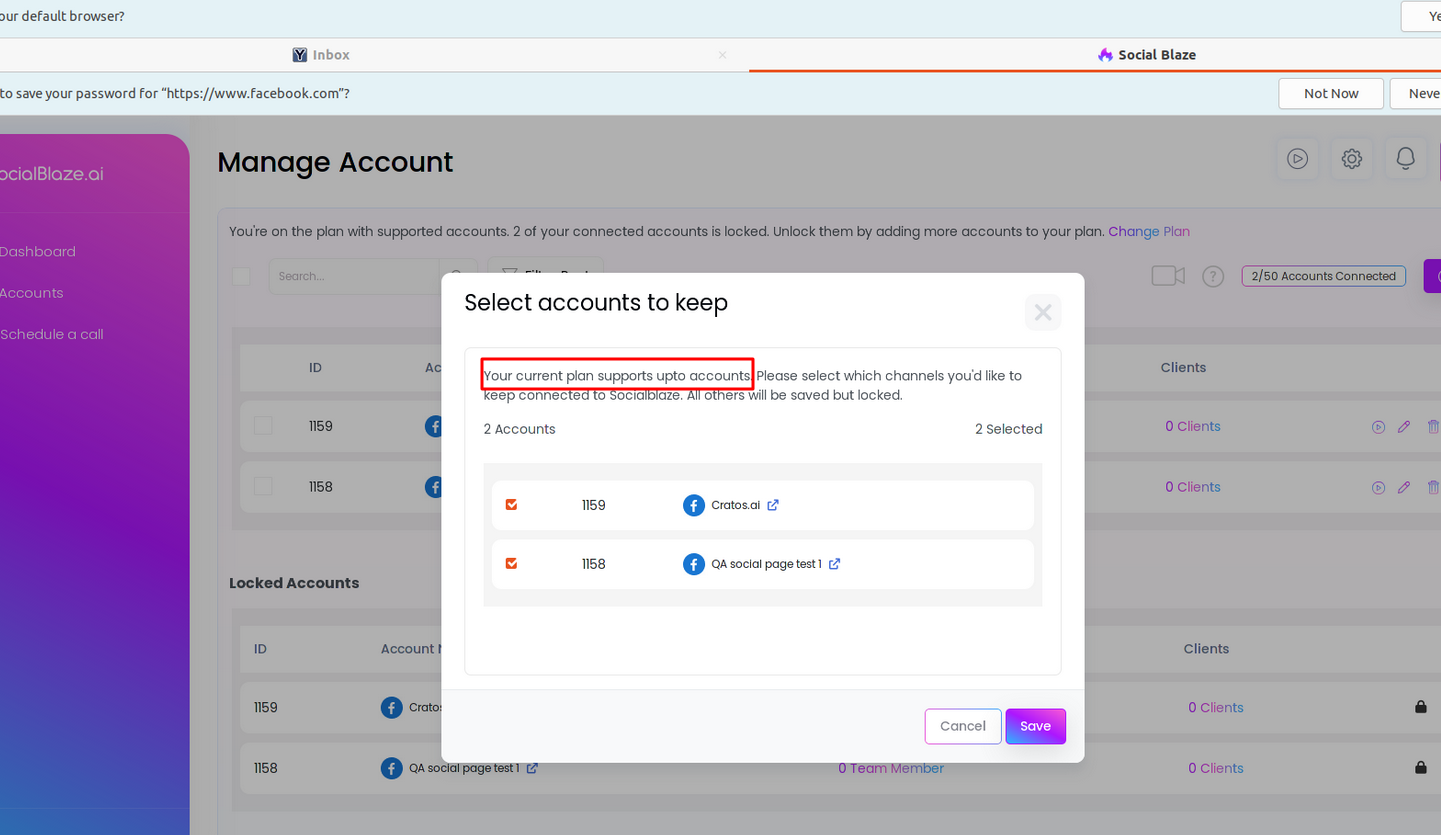Click the ID column header in the top table

click(x=315, y=367)
